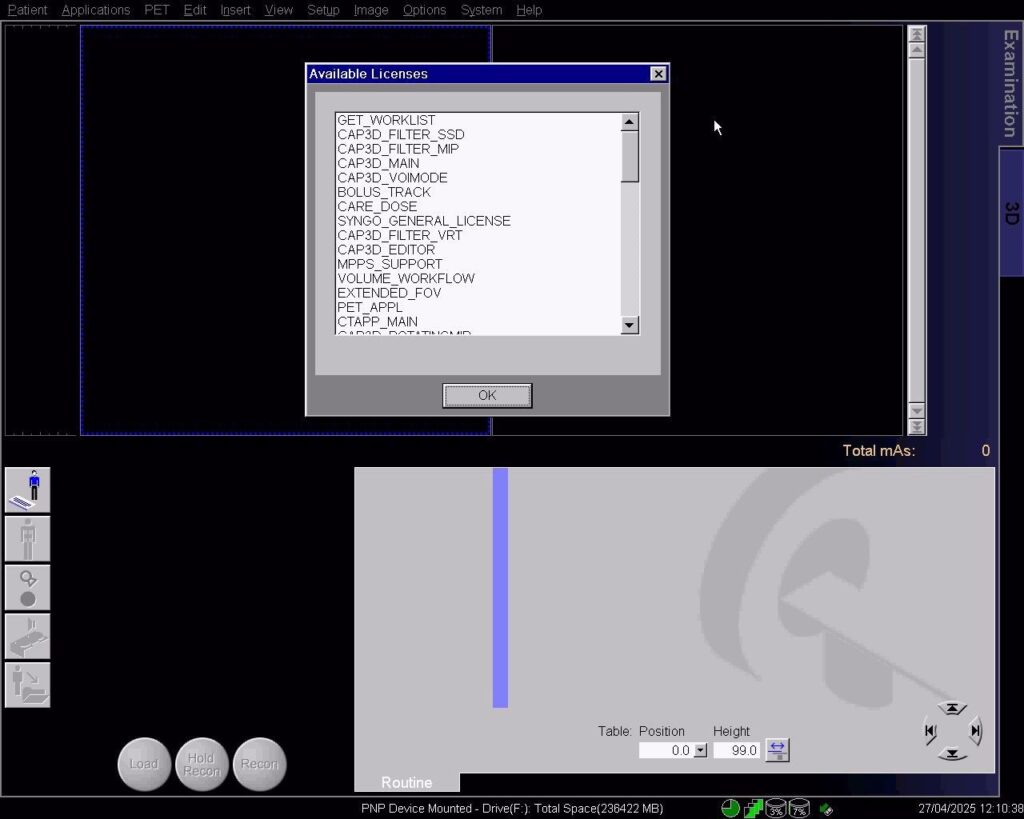Click the grayed body model icon

[x=27, y=539]
